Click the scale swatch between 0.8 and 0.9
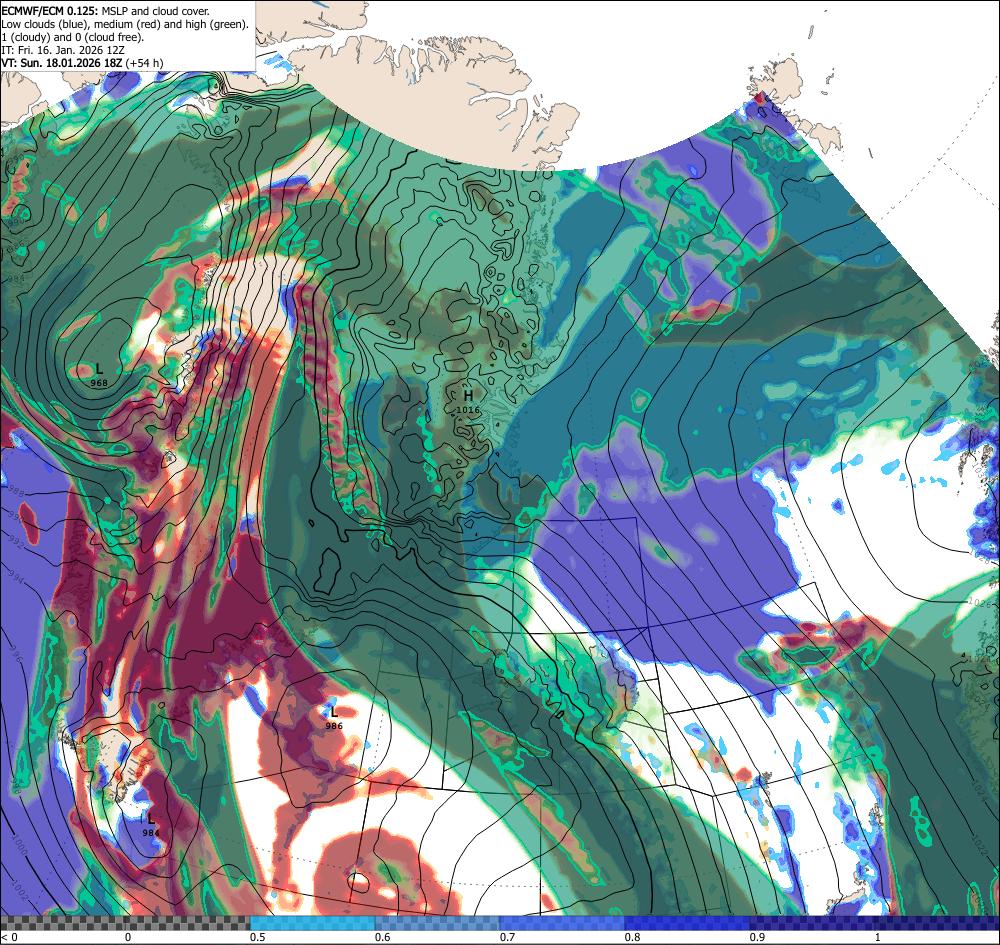The image size is (1000, 945). [x=686, y=923]
